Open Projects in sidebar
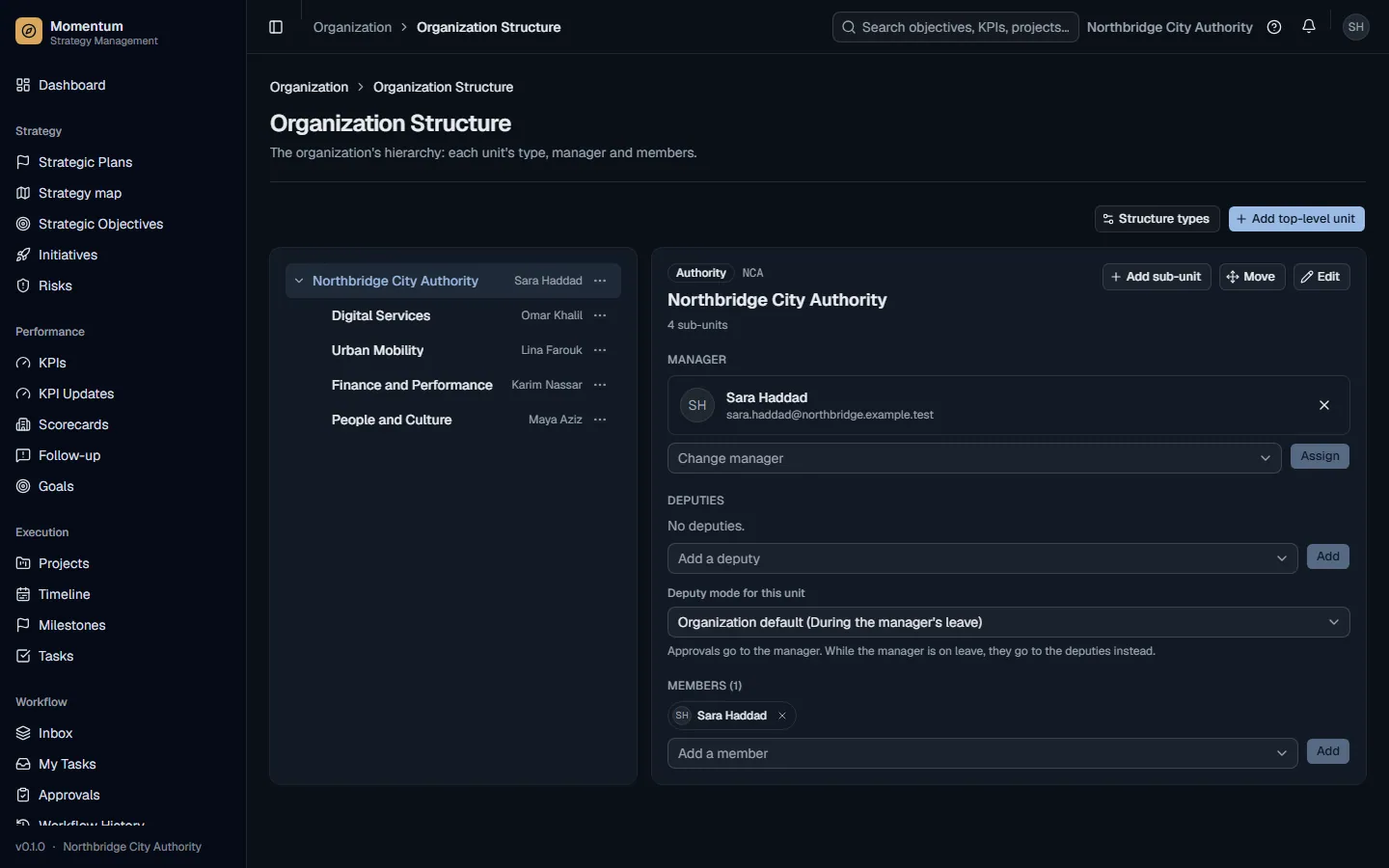The image size is (1389, 868). coord(123,563)
